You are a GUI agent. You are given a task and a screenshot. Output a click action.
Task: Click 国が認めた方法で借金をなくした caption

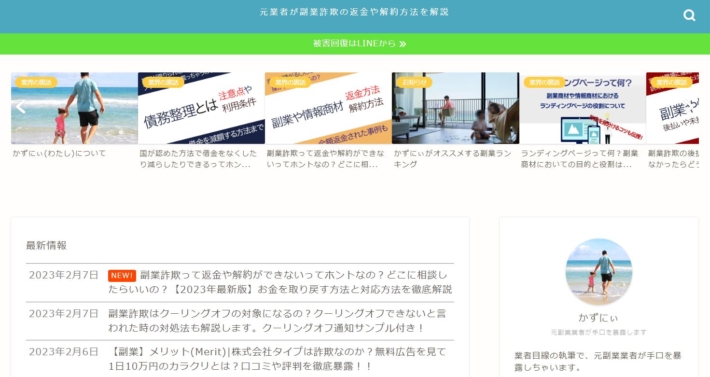198,159
